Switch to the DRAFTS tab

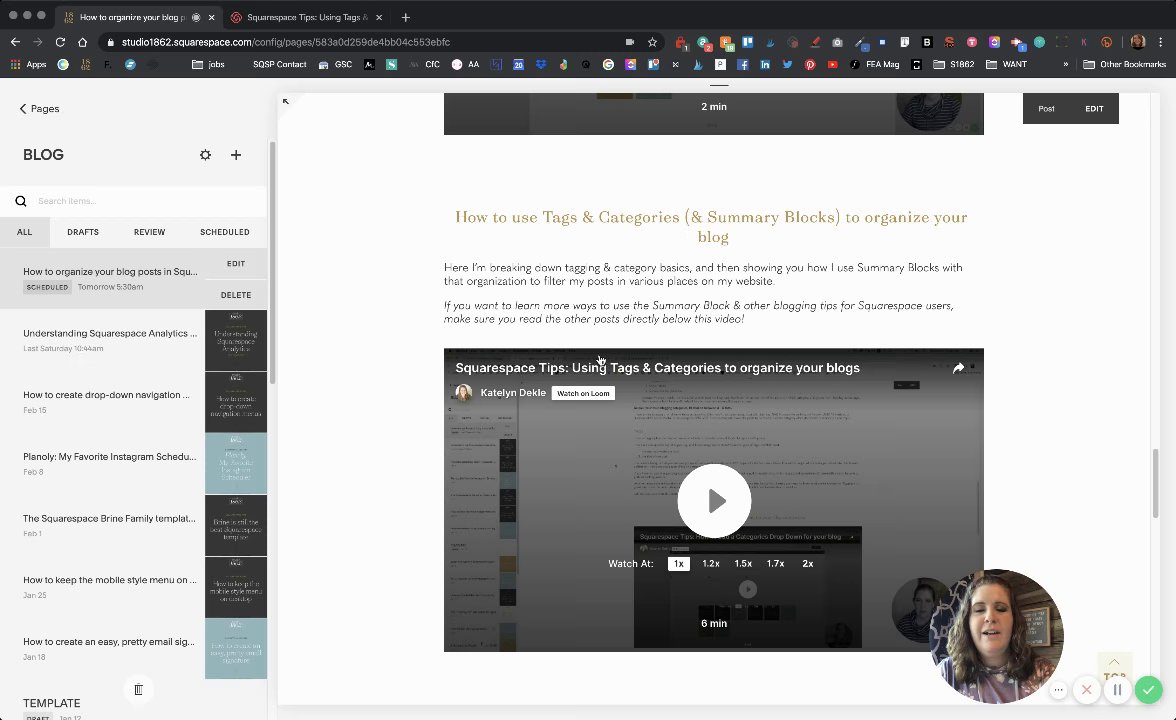click(82, 232)
